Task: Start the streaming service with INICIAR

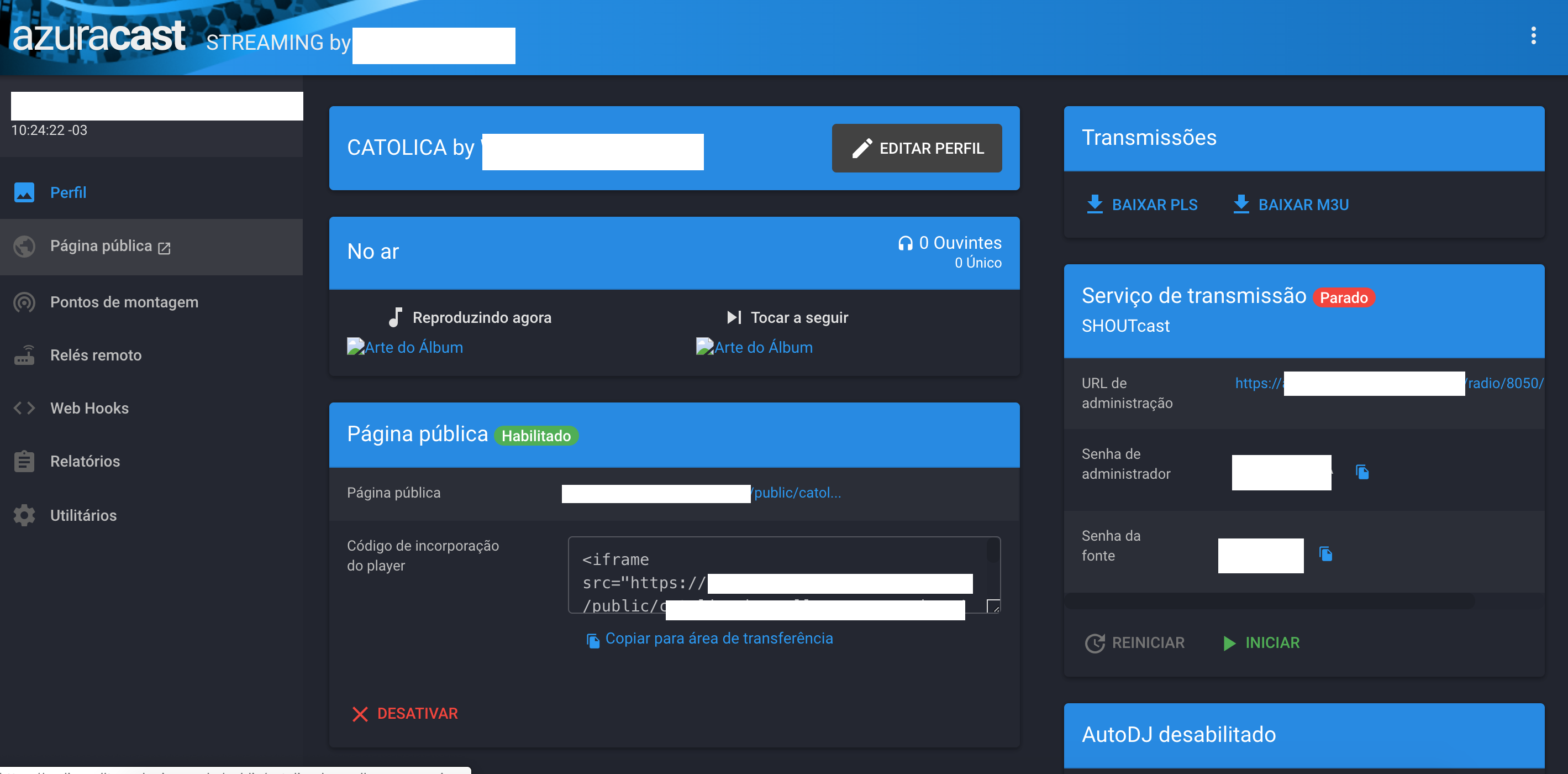Action: click(1261, 642)
